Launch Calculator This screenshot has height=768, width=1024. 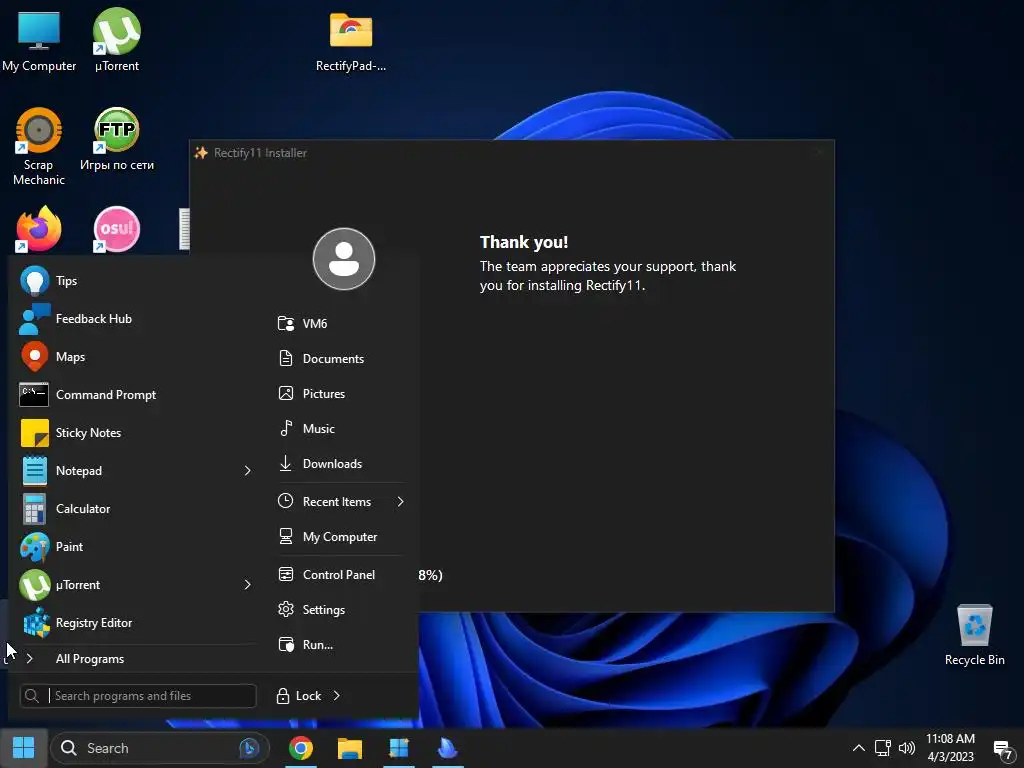click(135, 508)
